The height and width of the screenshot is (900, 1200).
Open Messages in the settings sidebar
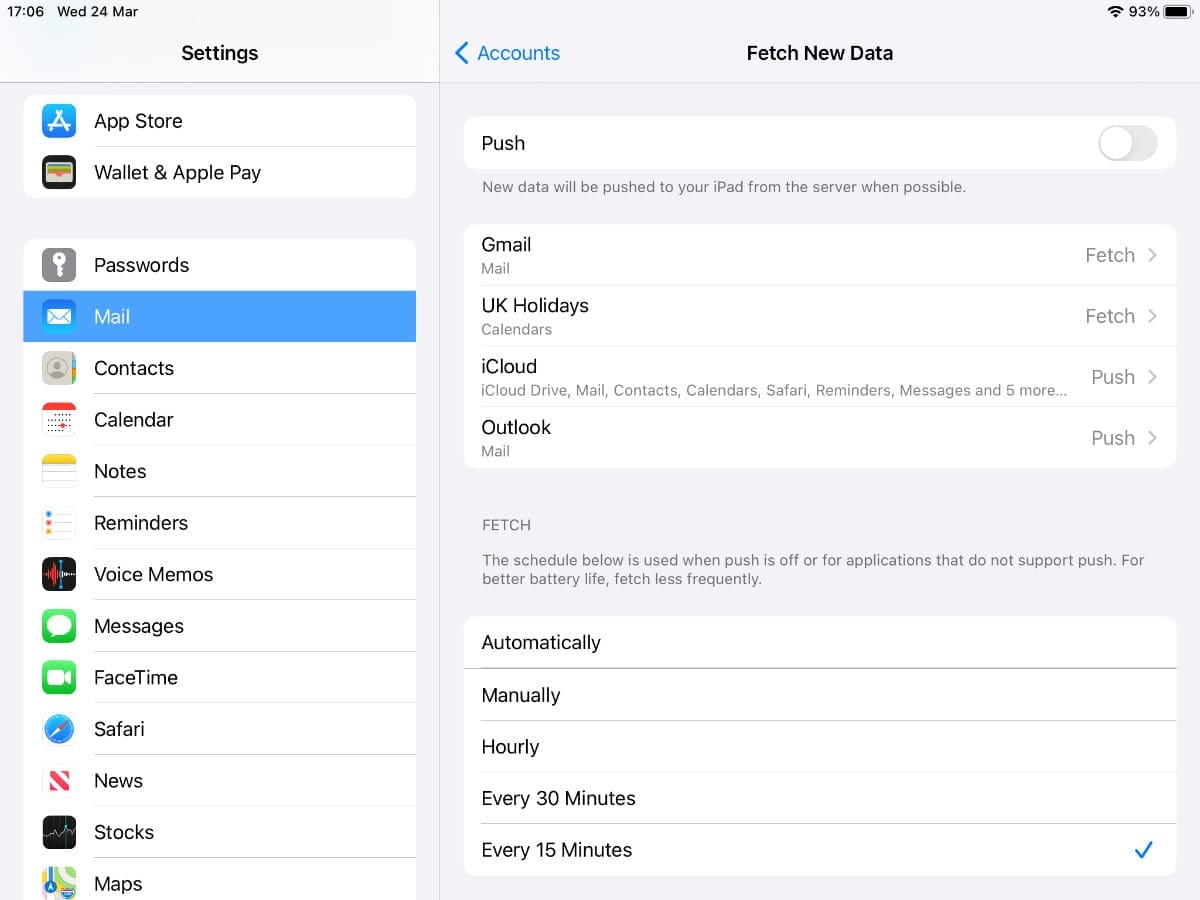pyautogui.click(x=219, y=626)
